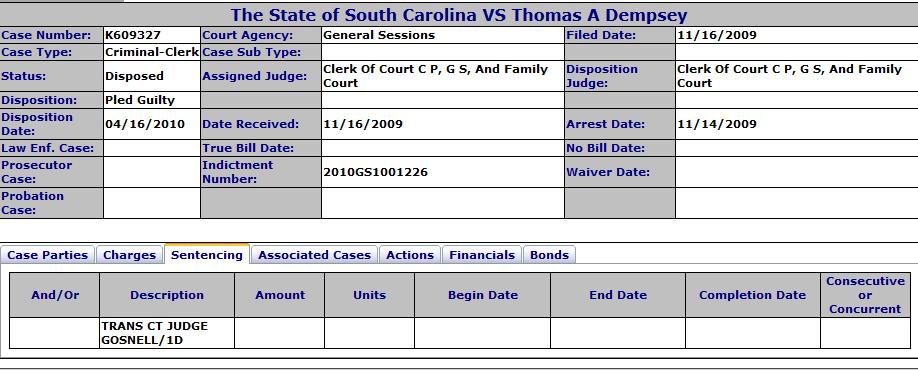Screen dimensions: 918x370
Task: Select the Sentencing tab
Action: point(207,255)
